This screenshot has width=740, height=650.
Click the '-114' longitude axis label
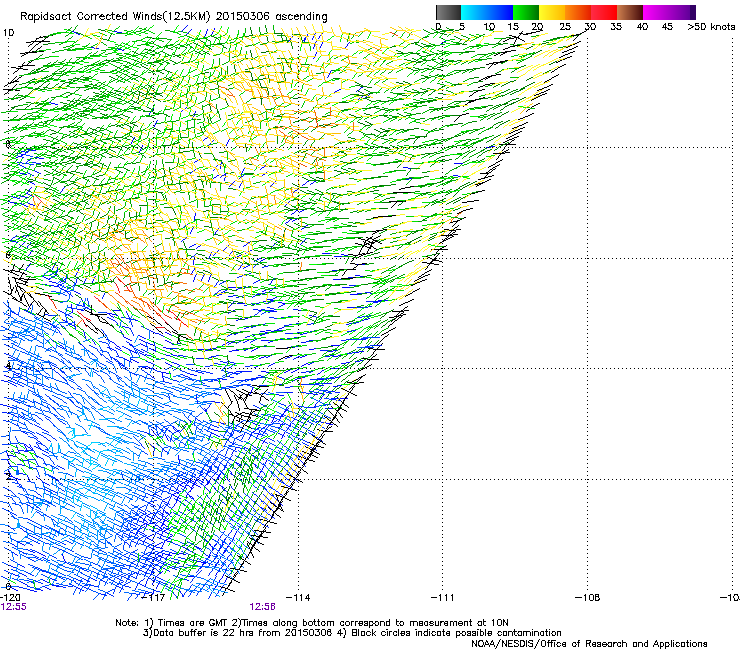click(298, 598)
